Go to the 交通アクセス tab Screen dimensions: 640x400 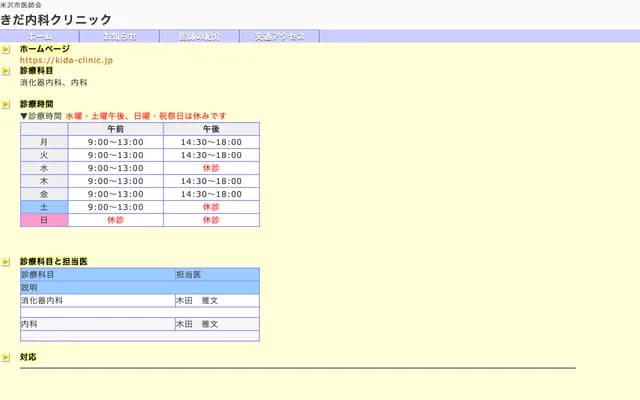click(x=280, y=36)
